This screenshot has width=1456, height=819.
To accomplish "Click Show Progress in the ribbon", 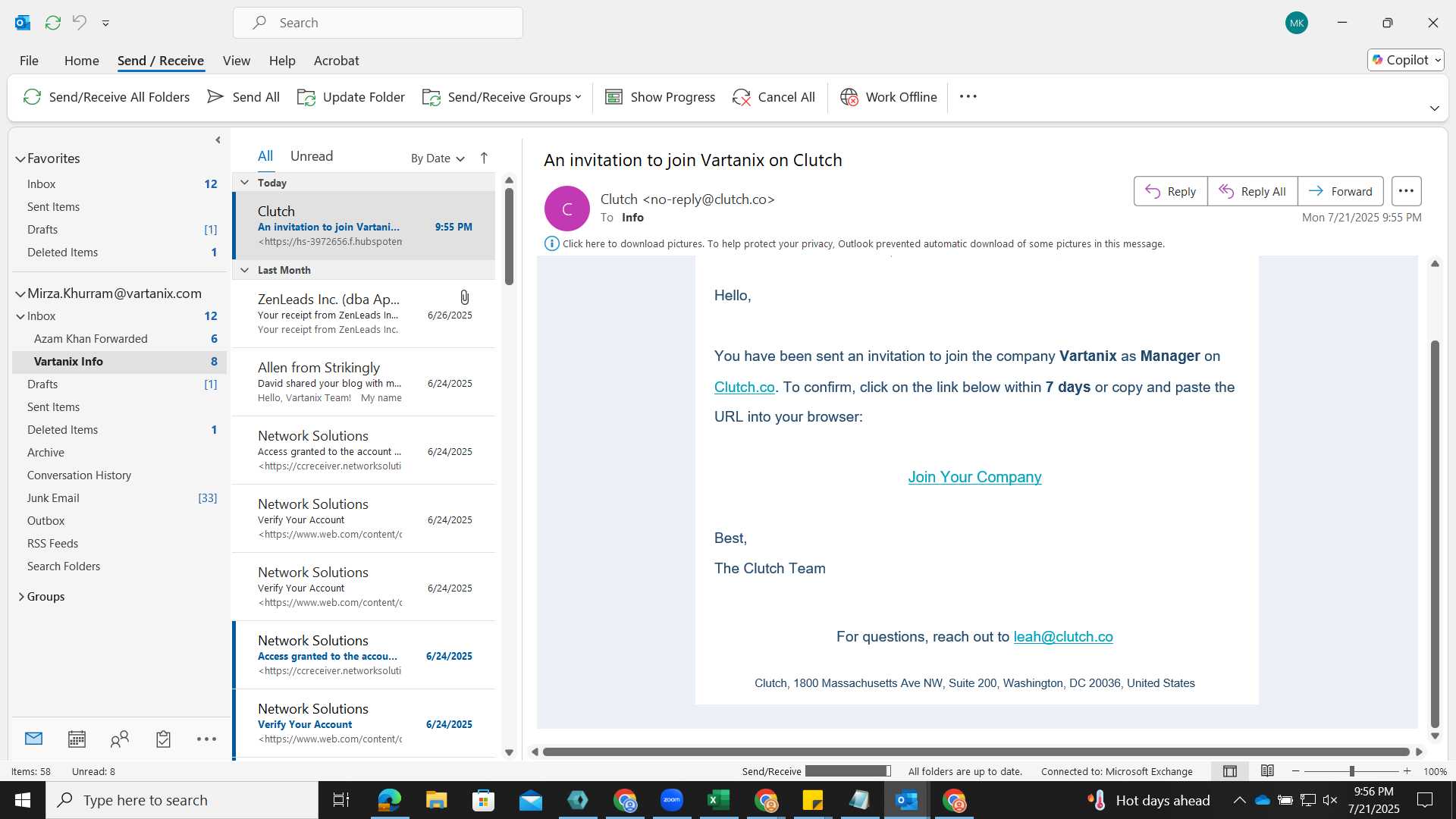I will [x=660, y=96].
